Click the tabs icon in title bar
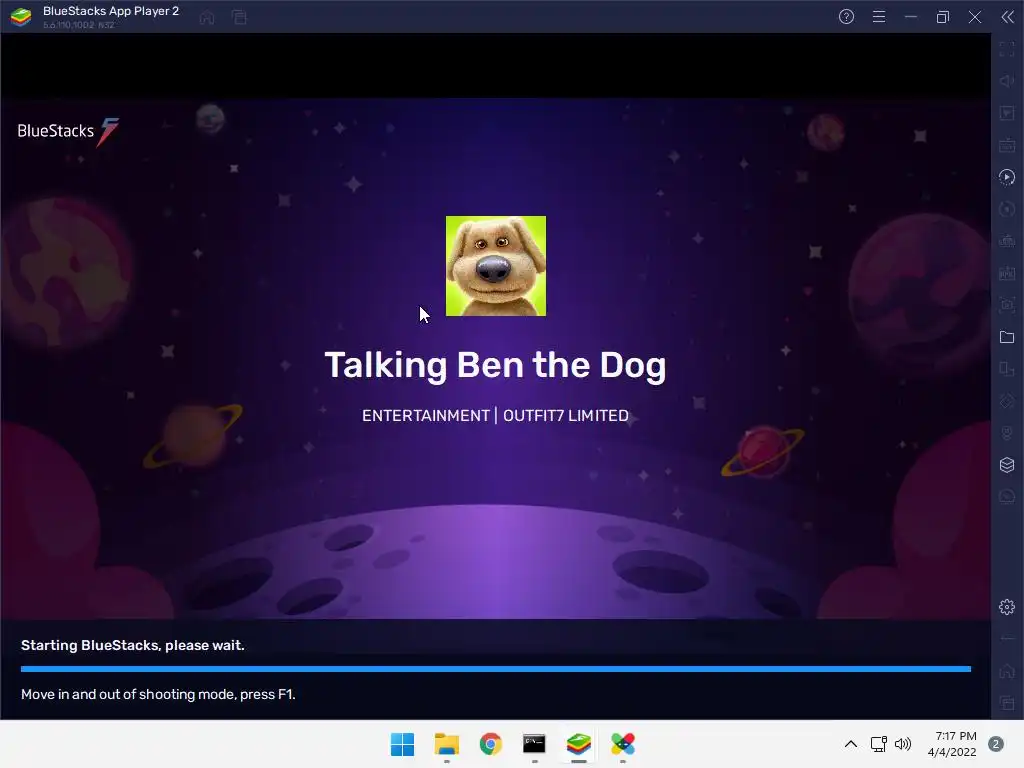The width and height of the screenshot is (1024, 768). click(239, 17)
